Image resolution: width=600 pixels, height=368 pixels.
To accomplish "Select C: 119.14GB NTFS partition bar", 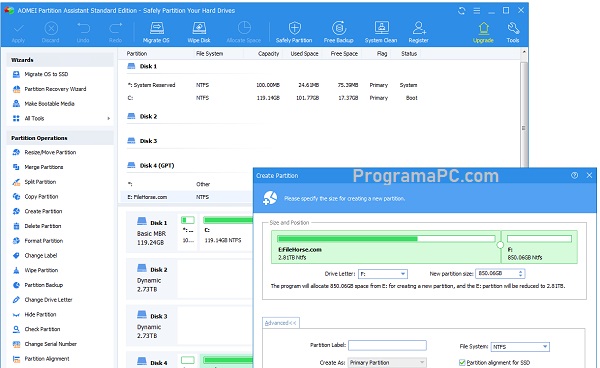I will pyautogui.click(x=227, y=231).
